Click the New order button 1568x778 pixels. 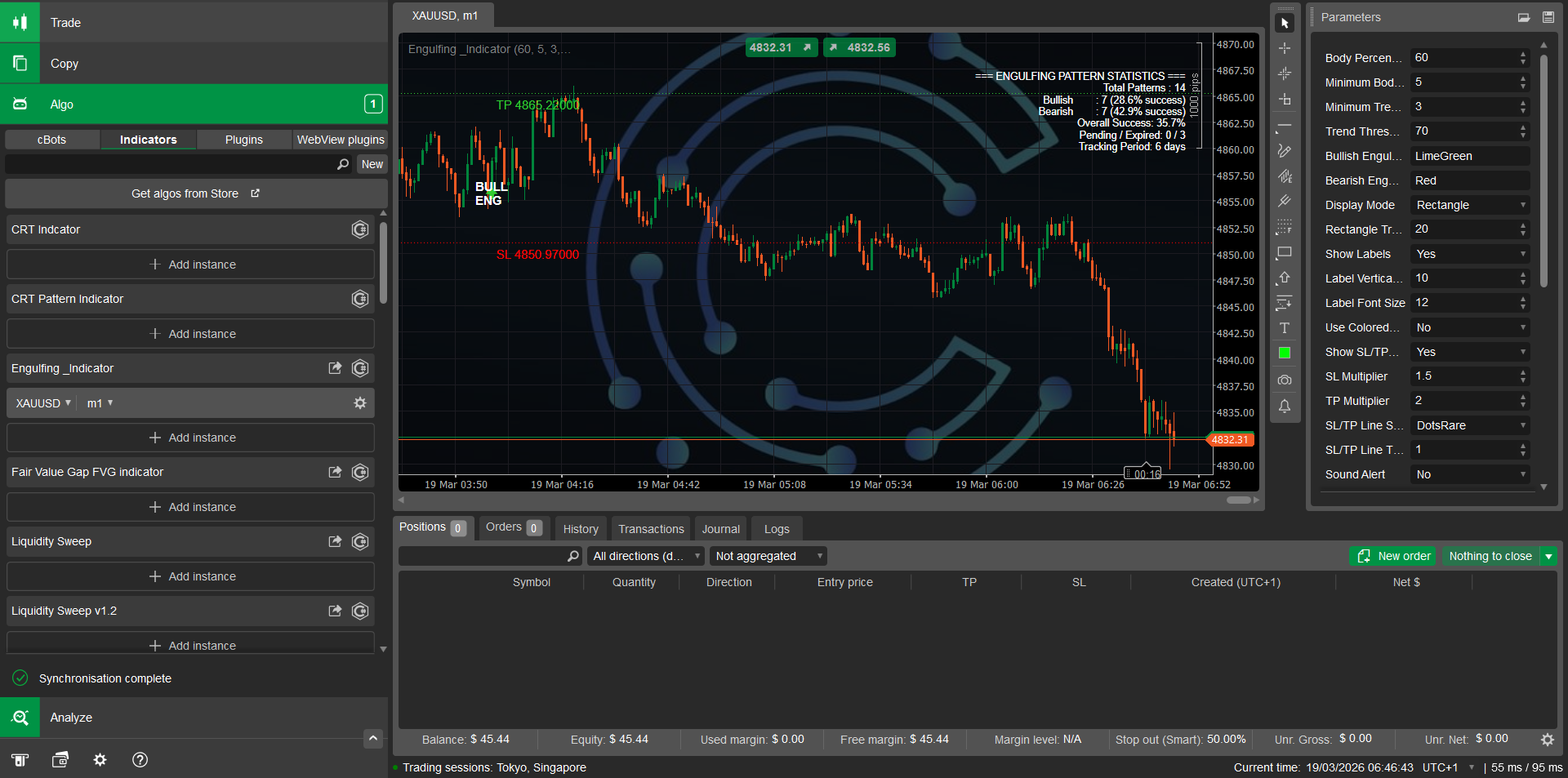point(1392,556)
